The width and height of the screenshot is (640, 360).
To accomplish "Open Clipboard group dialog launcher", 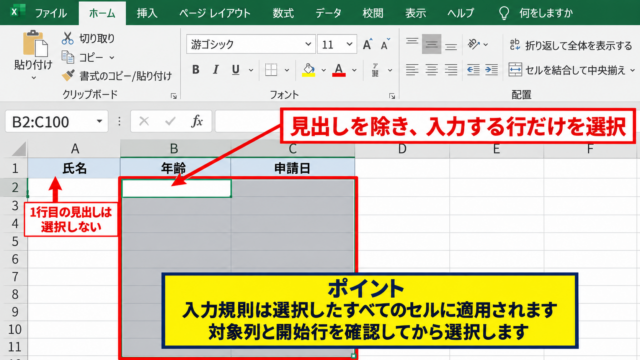I will (173, 96).
